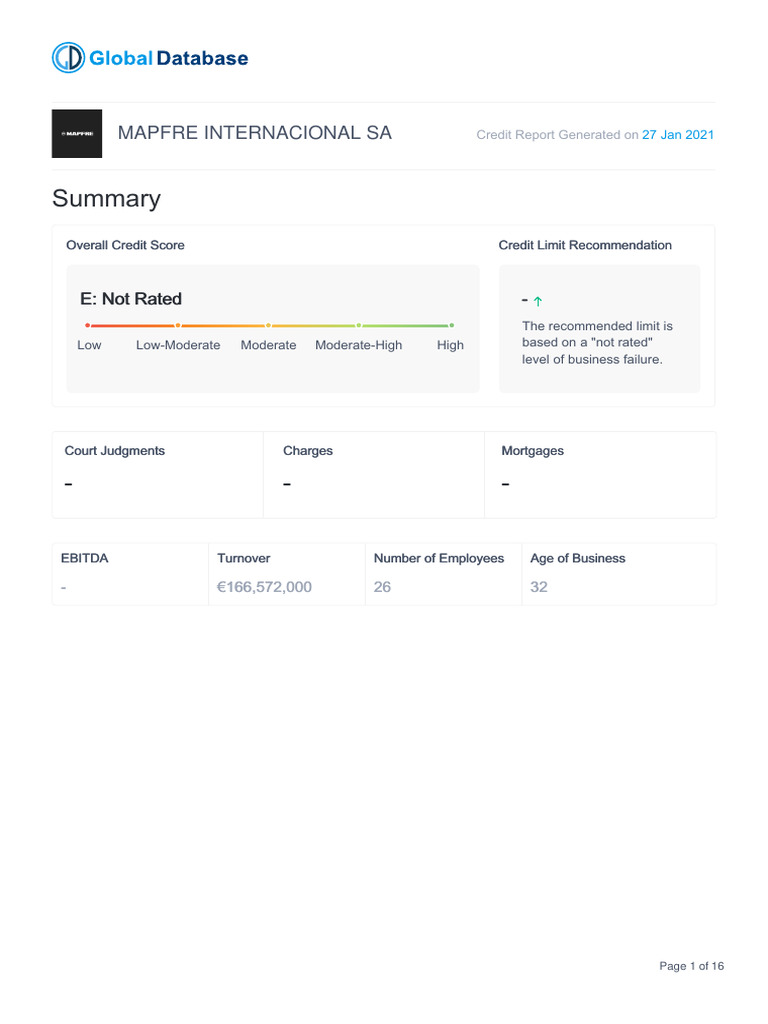
Task: Click the MAPFRE INTERNACIONAL SA company name
Action: (x=255, y=133)
